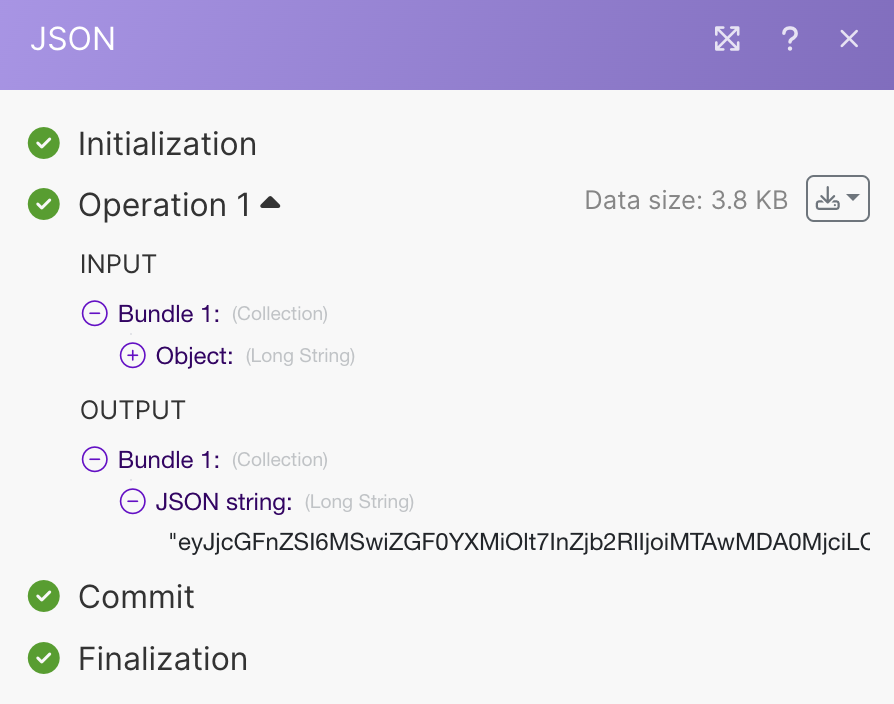894x704 pixels.
Task: Click the Data size 3.8 KB label
Action: pyautogui.click(x=686, y=200)
